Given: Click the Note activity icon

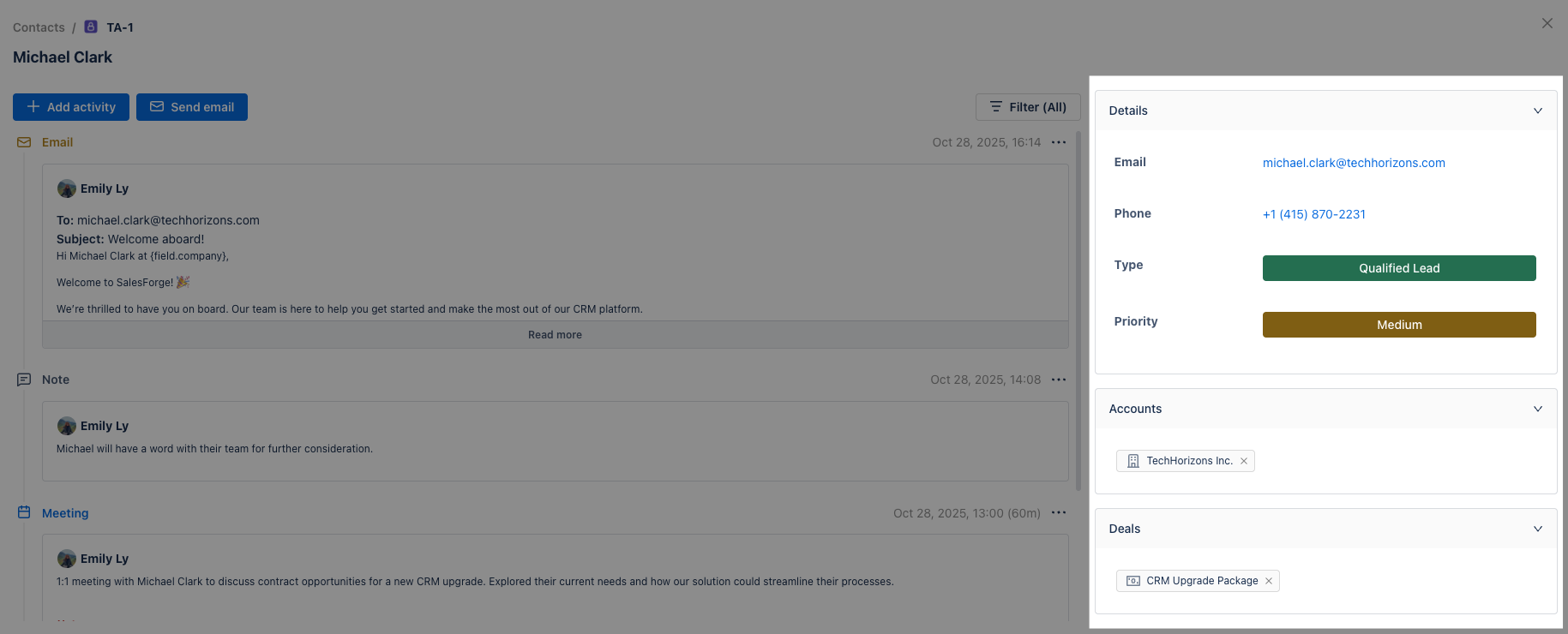Looking at the screenshot, I should pyautogui.click(x=24, y=380).
